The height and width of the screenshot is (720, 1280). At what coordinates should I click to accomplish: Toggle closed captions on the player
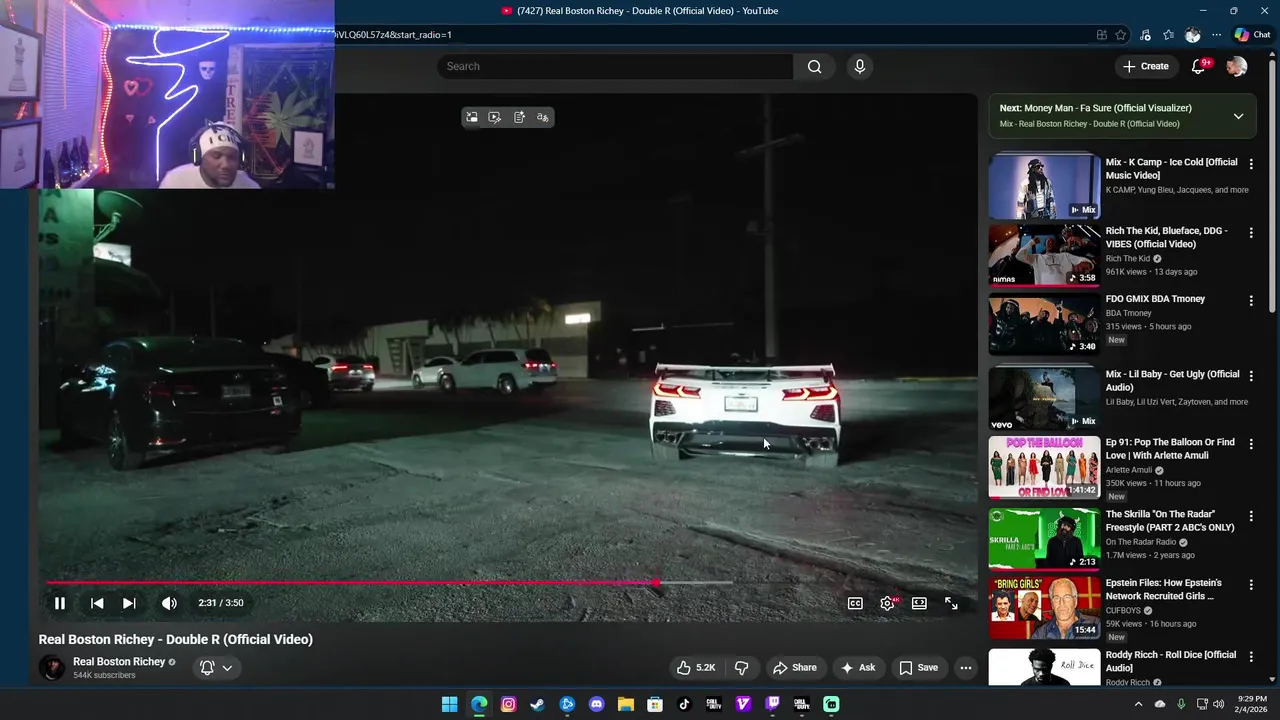(x=855, y=603)
